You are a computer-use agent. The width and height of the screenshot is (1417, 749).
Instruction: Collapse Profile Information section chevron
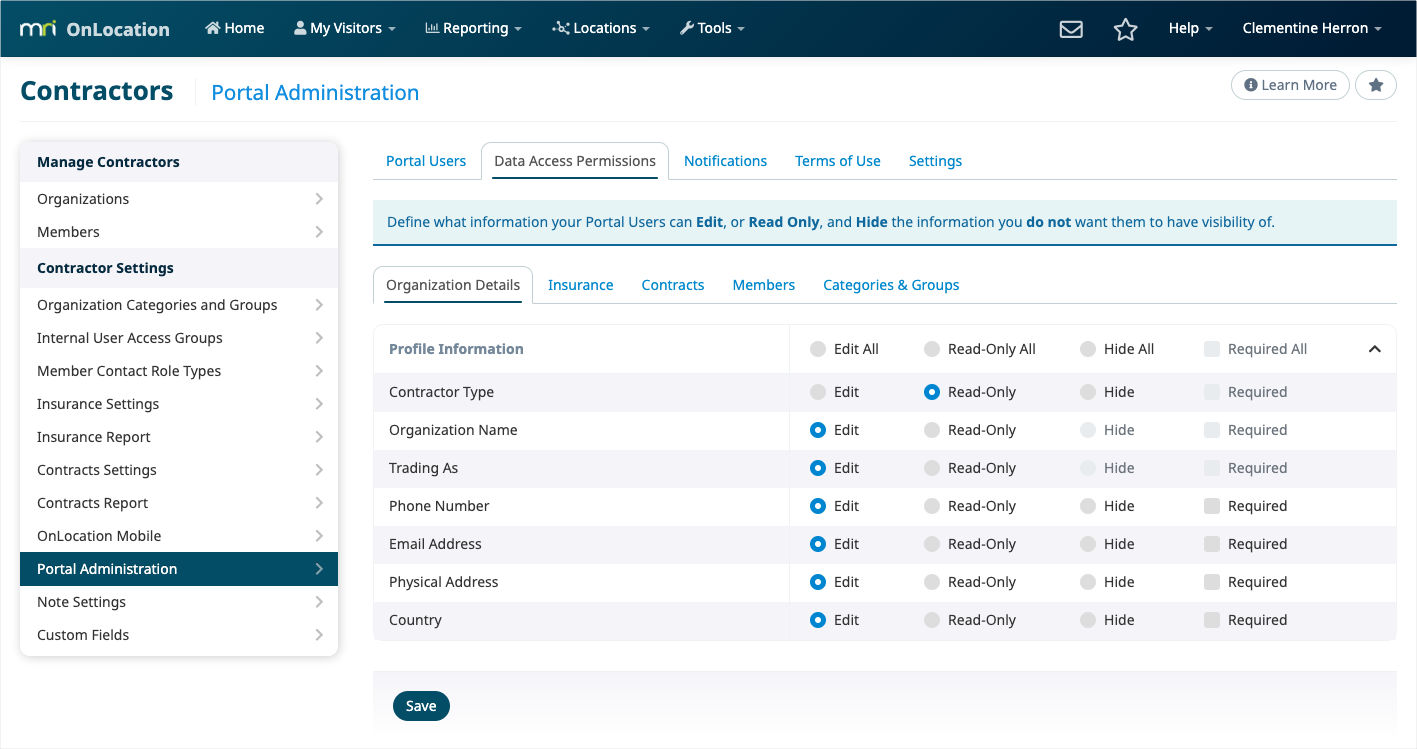1375,349
